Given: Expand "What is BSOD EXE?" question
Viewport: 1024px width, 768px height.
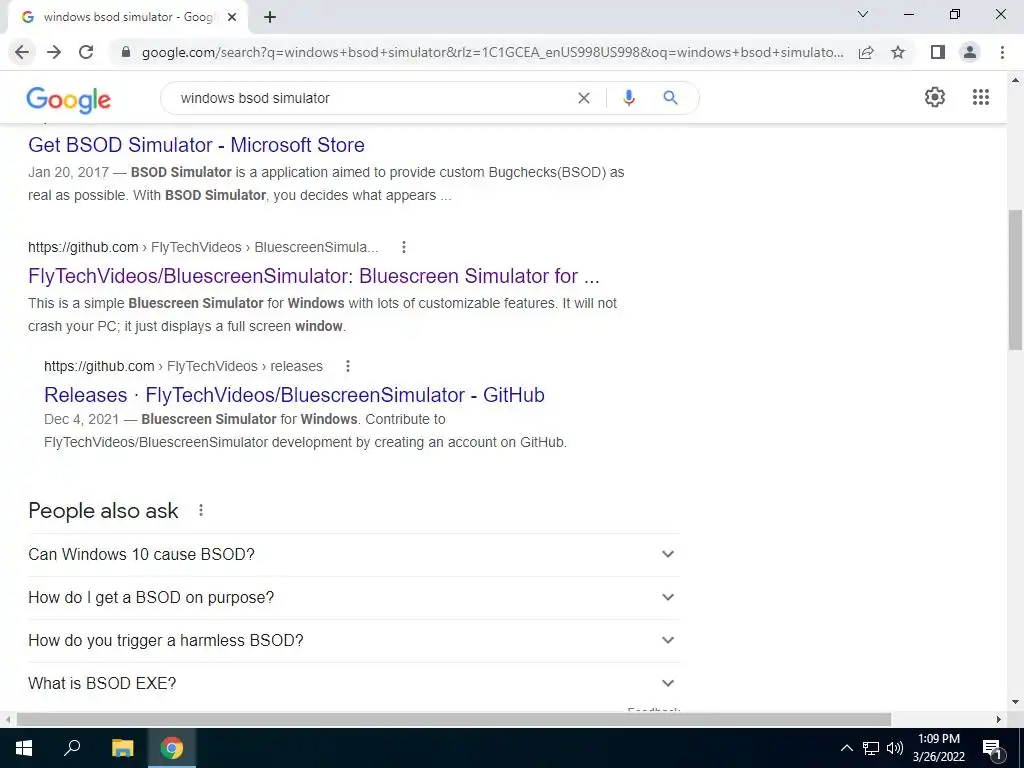Looking at the screenshot, I should click(354, 684).
